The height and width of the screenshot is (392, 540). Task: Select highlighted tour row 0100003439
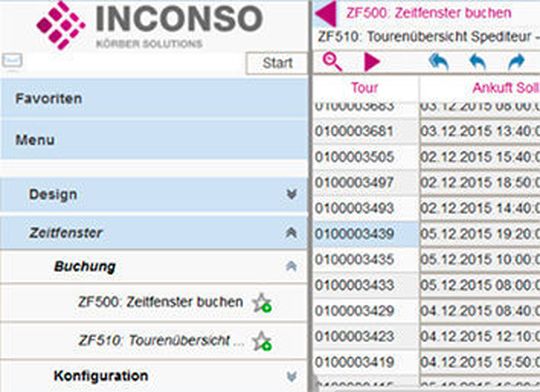coord(365,234)
